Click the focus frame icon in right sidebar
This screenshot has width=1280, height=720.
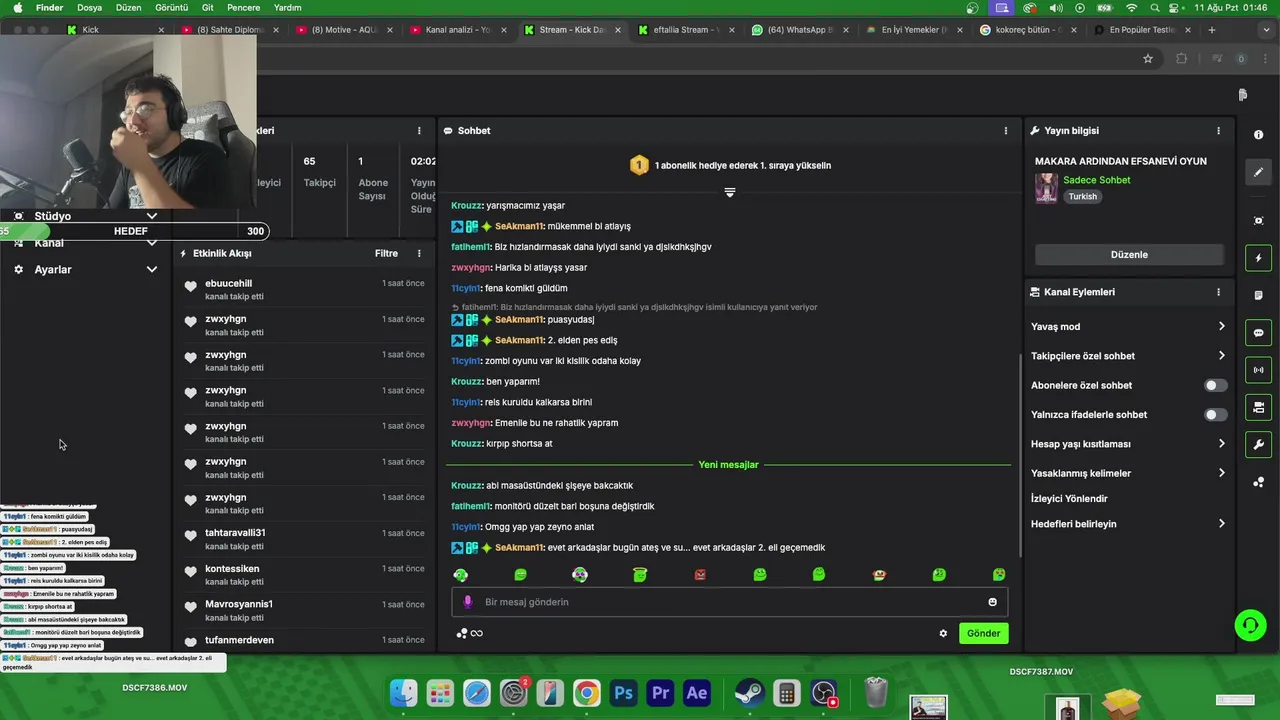pos(1258,221)
